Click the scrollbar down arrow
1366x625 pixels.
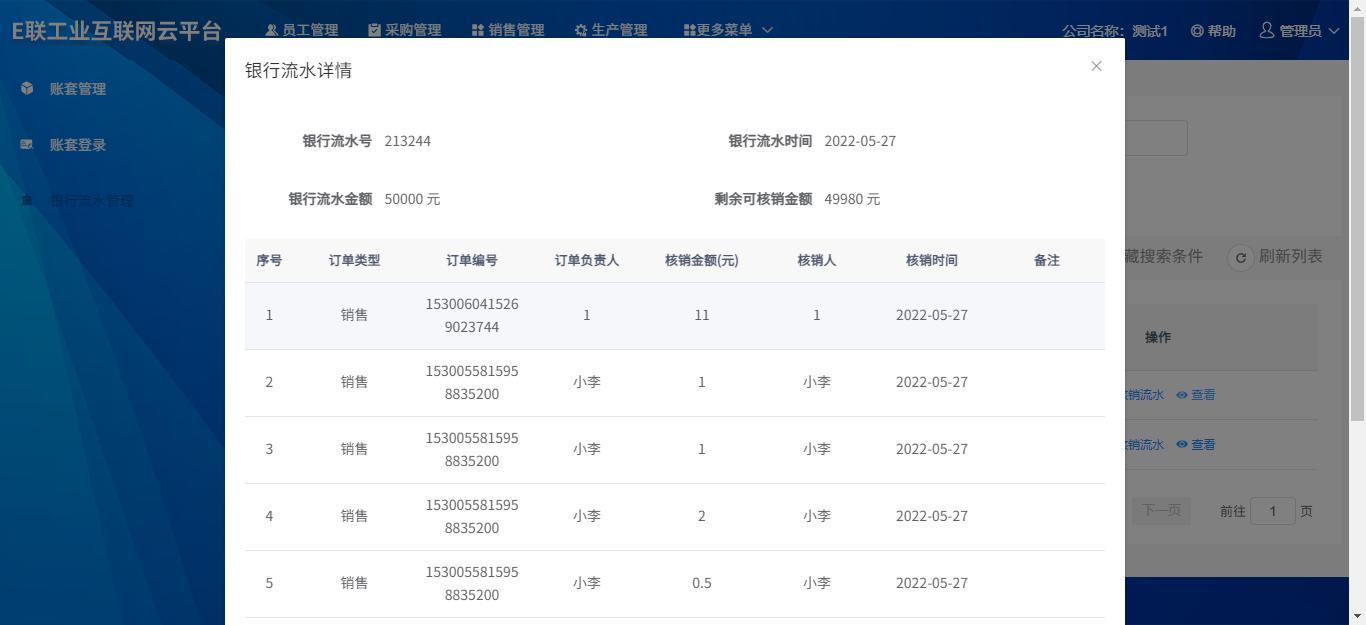(x=1357, y=616)
